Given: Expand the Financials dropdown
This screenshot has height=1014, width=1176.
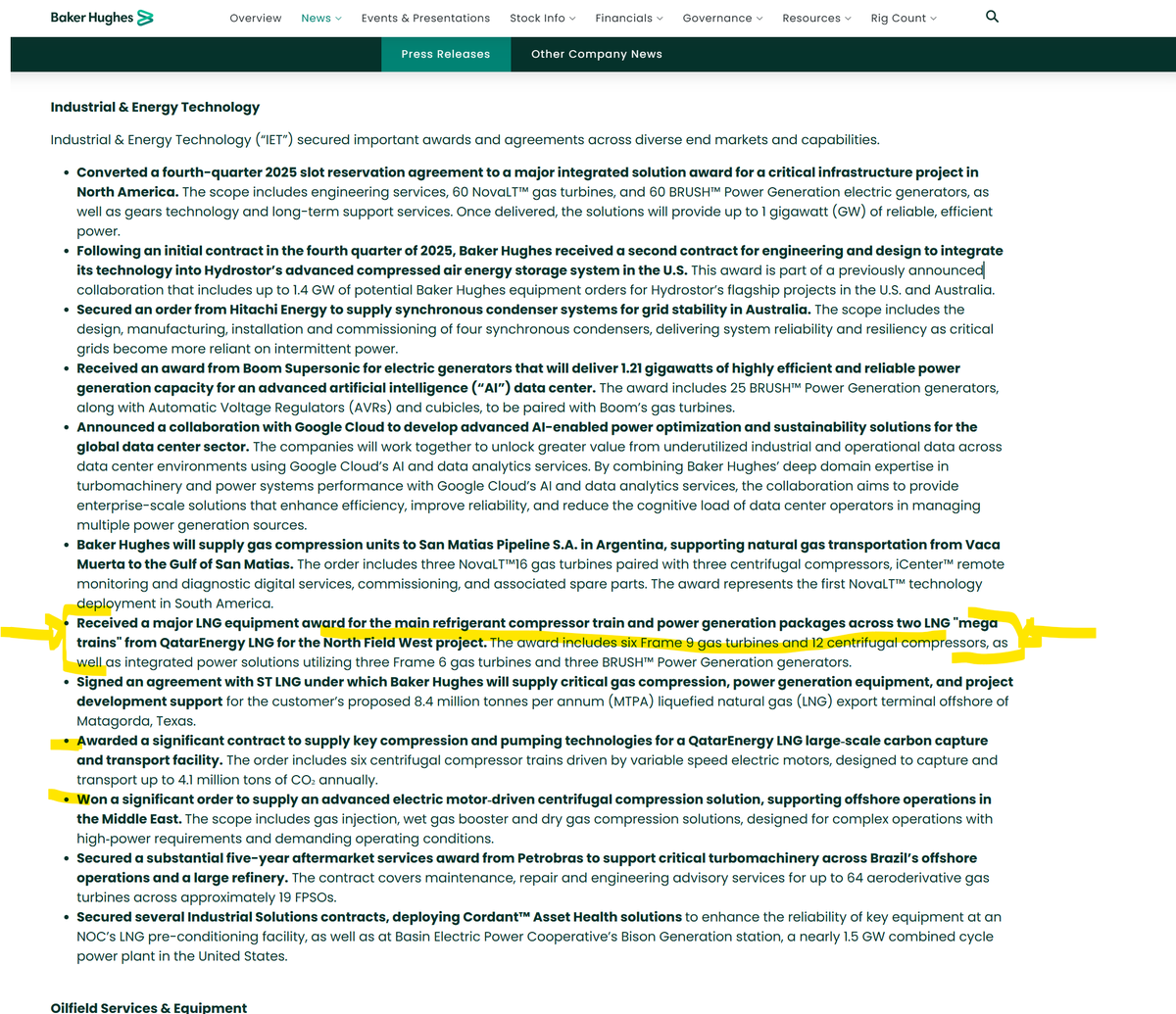Looking at the screenshot, I should [x=629, y=18].
